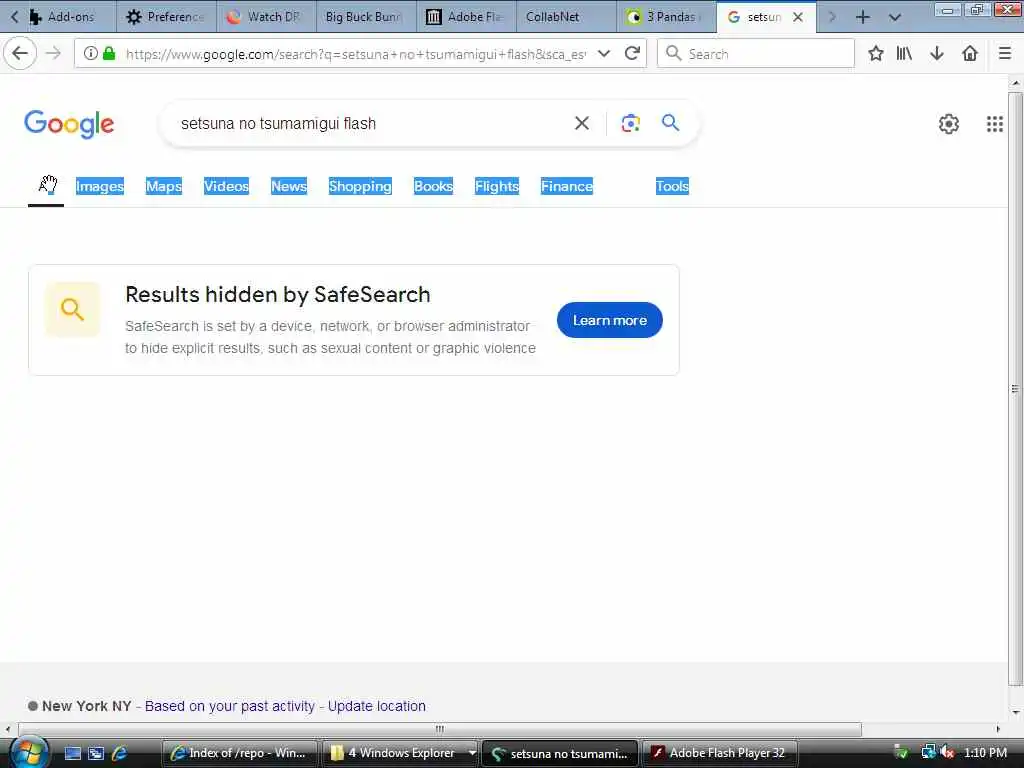Image resolution: width=1024 pixels, height=768 pixels.
Task: Show the Downloads arrow panel
Action: tap(937, 54)
